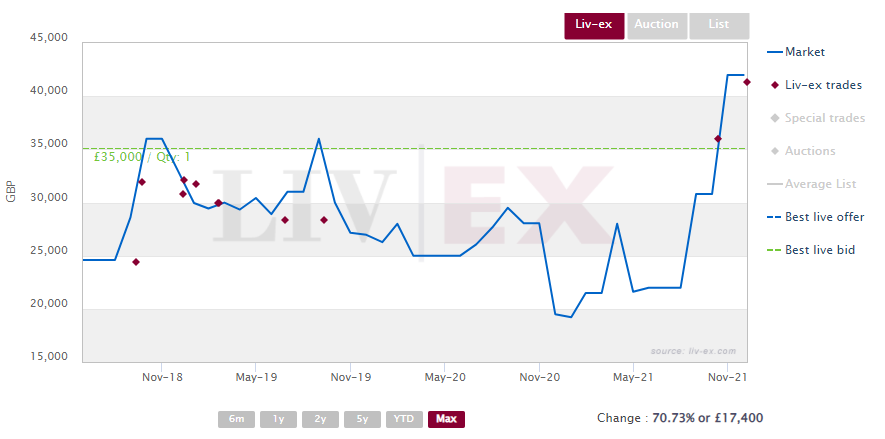Toggle Best live offer legend item

[824, 217]
